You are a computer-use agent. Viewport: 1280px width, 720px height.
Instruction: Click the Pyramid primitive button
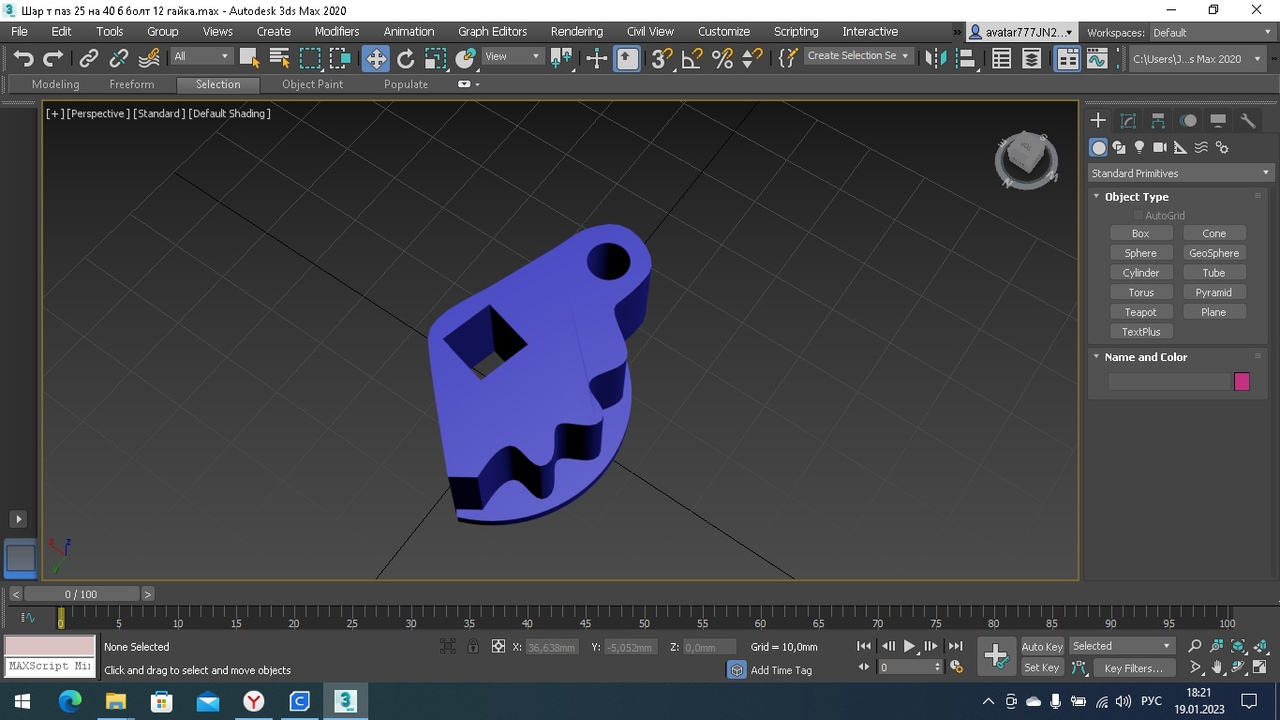1213,292
